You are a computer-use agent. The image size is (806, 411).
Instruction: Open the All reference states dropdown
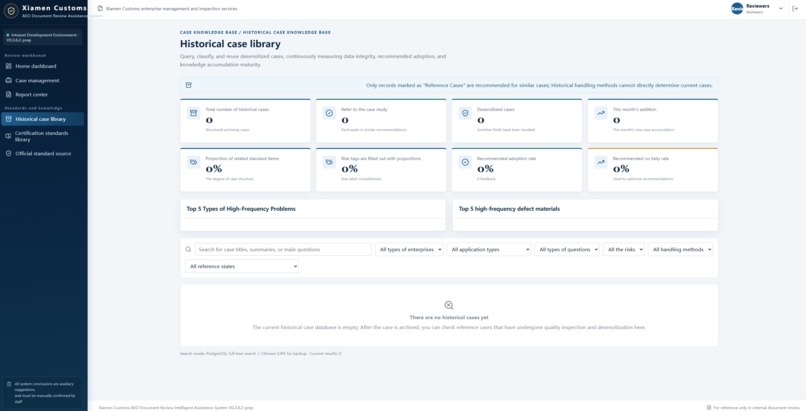click(x=242, y=266)
